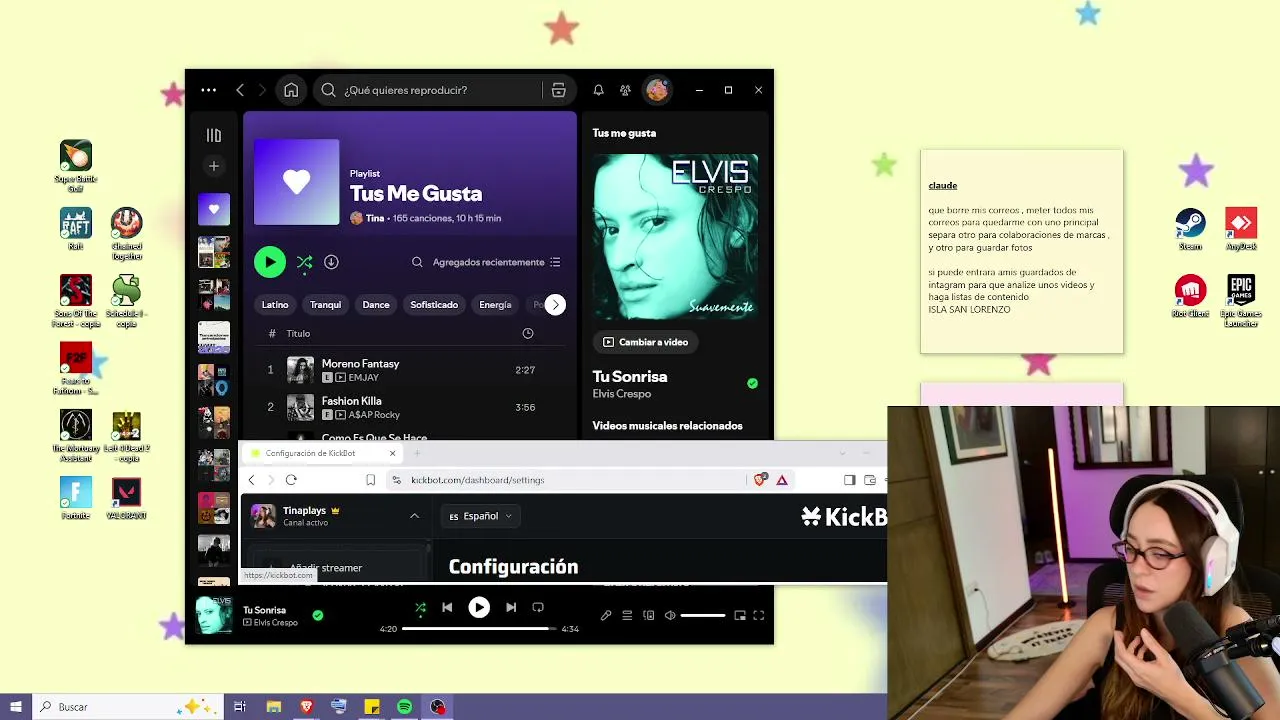Select the Moreno Fantasy track
Image resolution: width=1280 pixels, height=720 pixels.
(x=410, y=370)
